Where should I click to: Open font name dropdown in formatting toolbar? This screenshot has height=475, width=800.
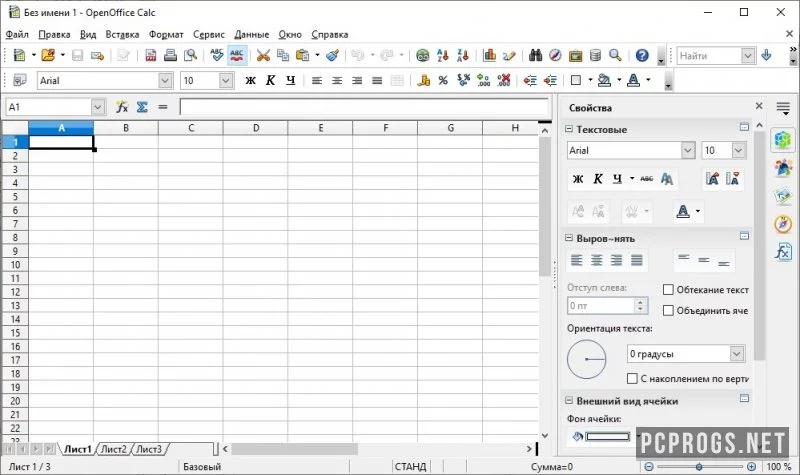click(x=165, y=80)
